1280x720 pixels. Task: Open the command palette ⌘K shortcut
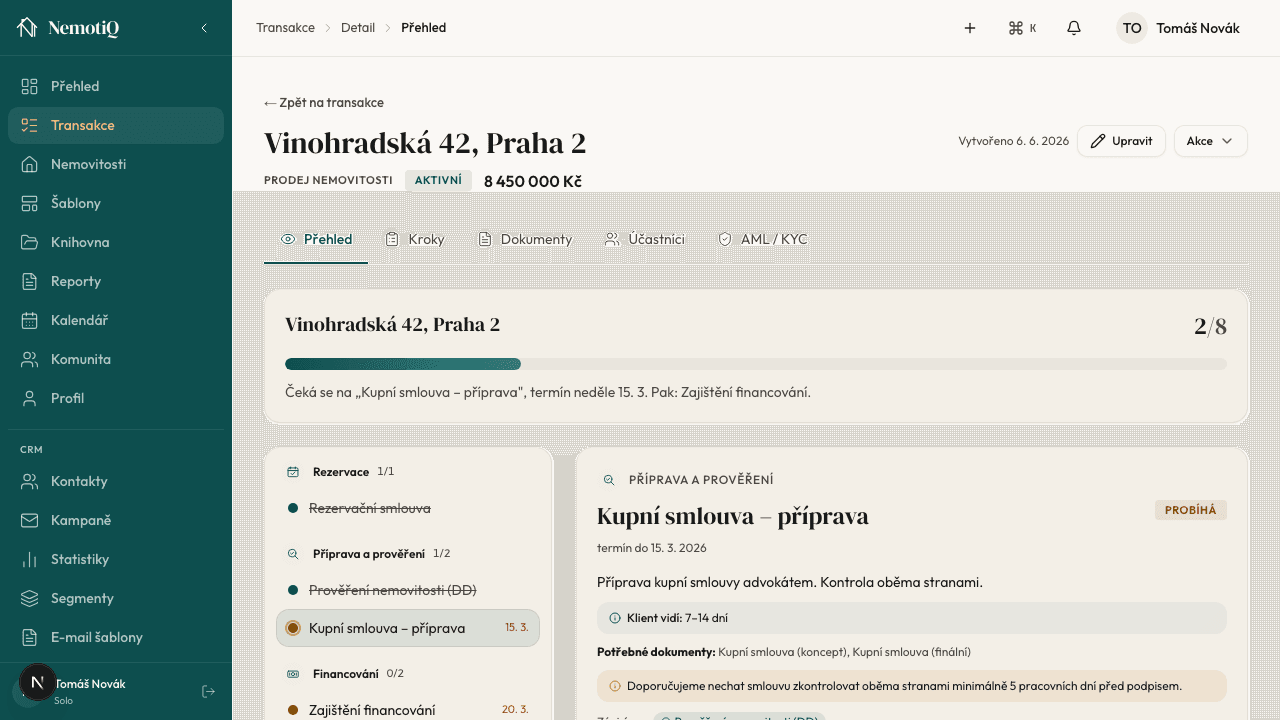(x=1022, y=28)
